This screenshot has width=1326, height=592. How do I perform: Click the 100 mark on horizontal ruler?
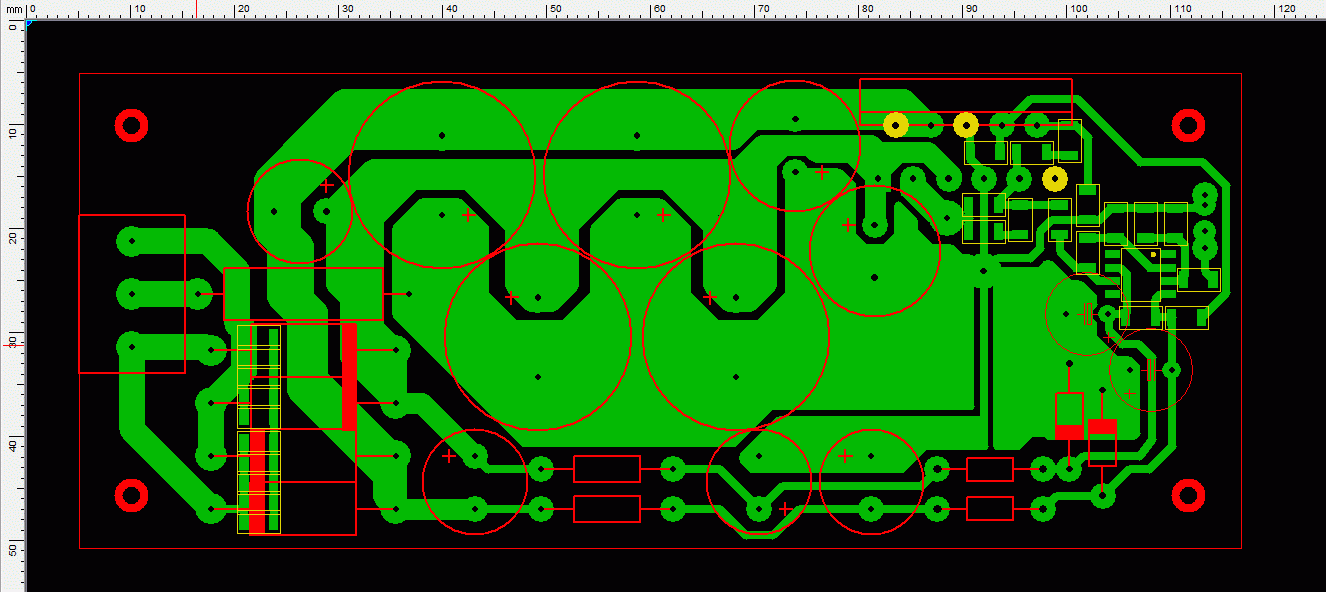click(1078, 9)
